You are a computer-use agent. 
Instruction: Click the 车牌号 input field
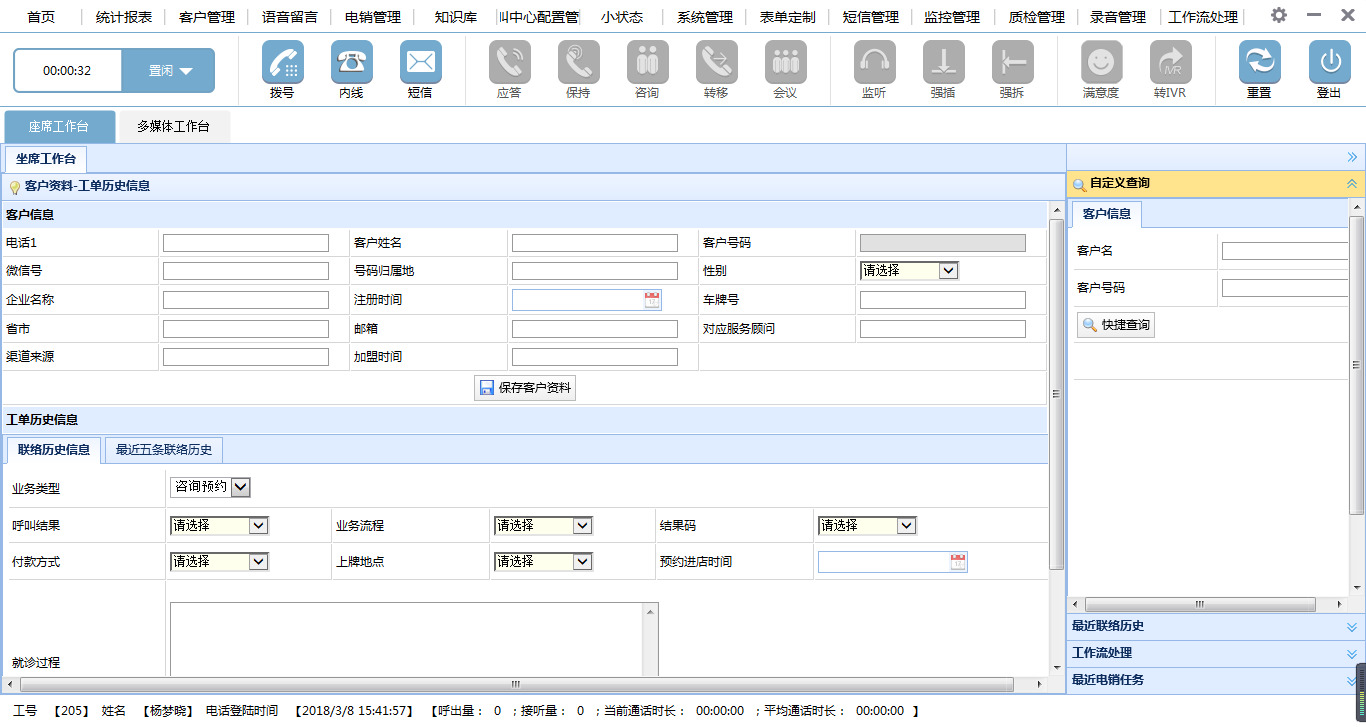pos(943,300)
